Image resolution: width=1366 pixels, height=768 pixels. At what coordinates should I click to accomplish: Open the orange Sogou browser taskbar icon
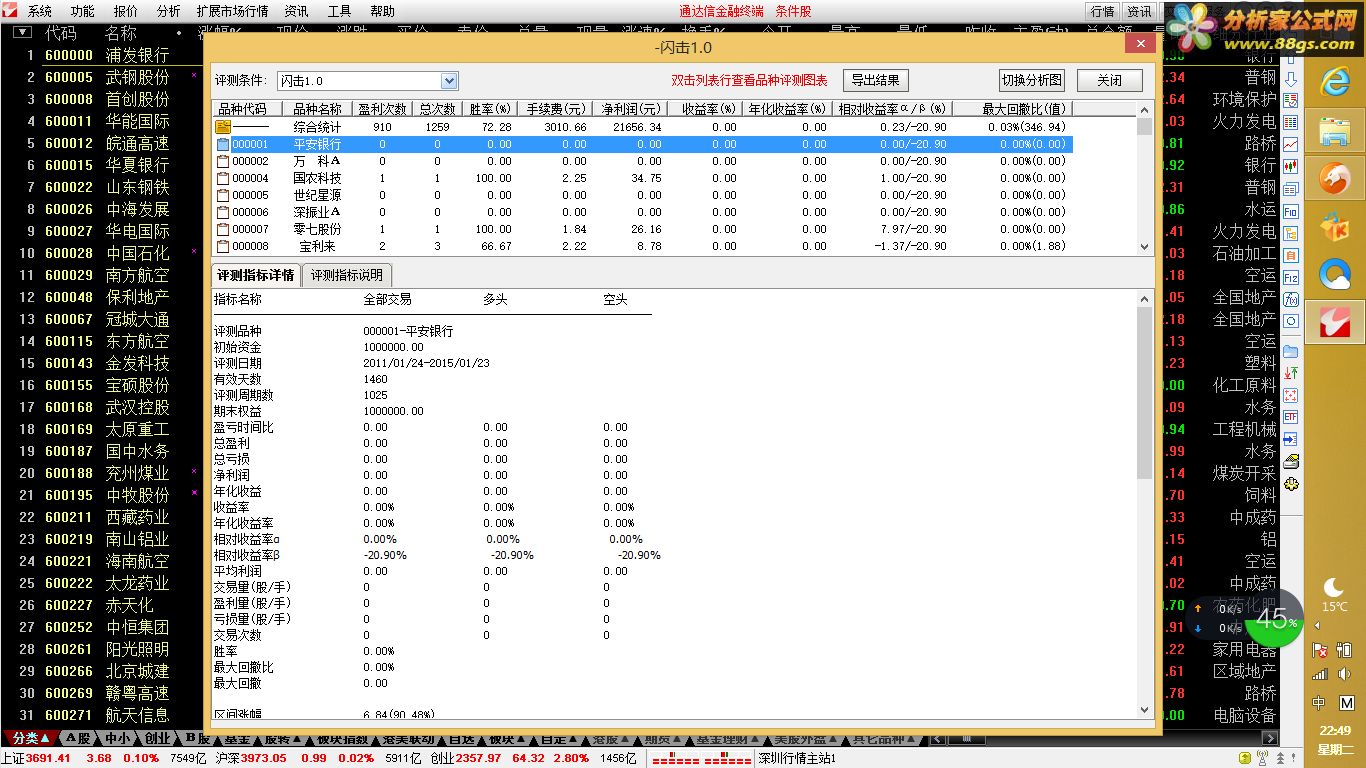1334,179
